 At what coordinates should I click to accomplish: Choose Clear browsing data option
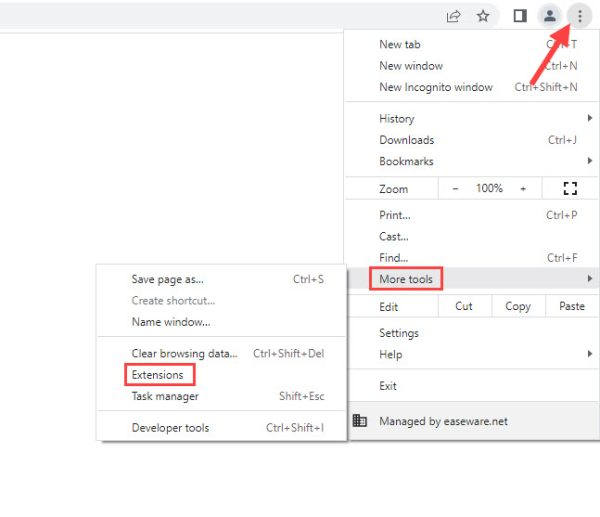[185, 353]
